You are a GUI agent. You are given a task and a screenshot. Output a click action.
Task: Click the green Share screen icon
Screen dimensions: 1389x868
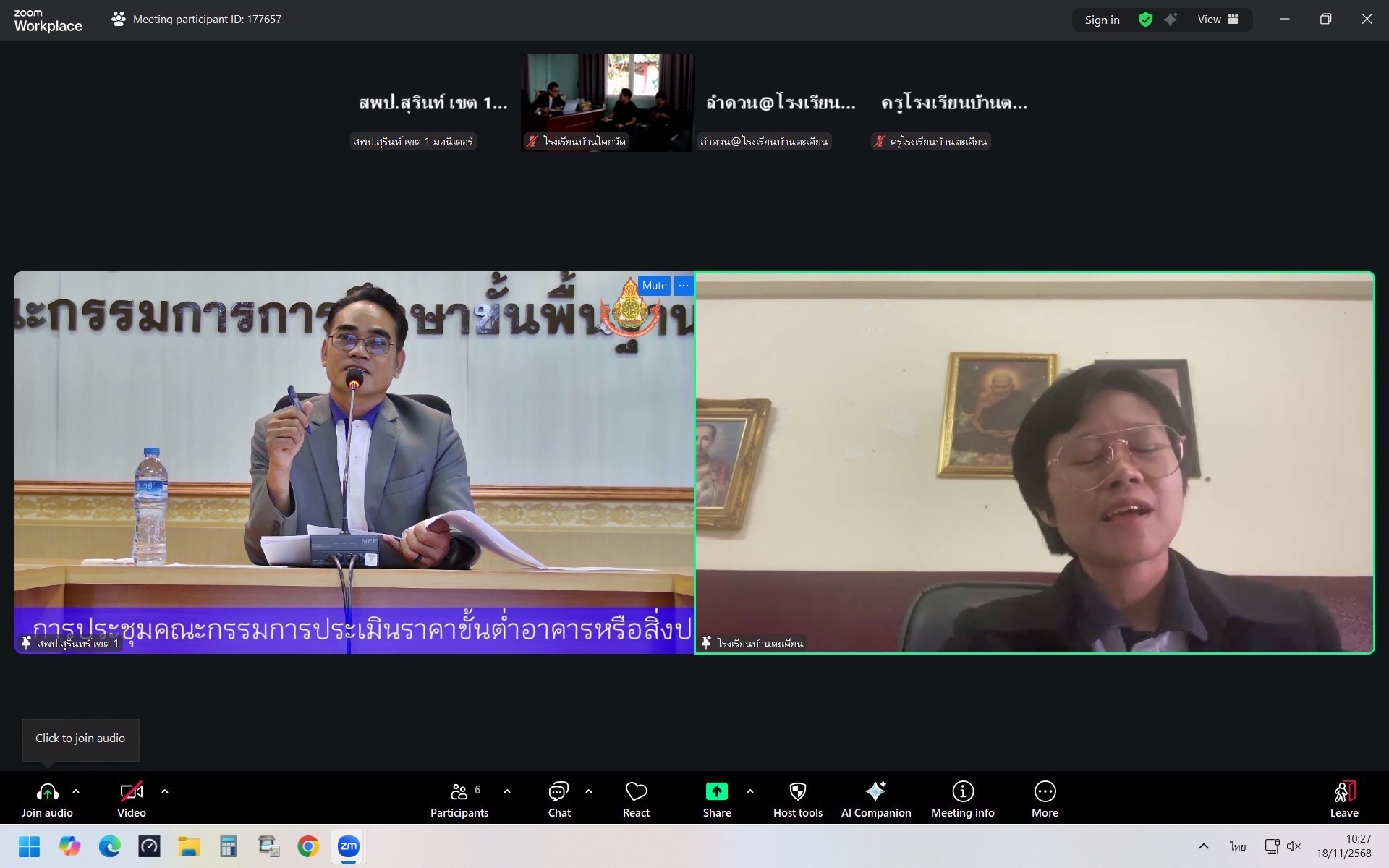pyautogui.click(x=716, y=791)
